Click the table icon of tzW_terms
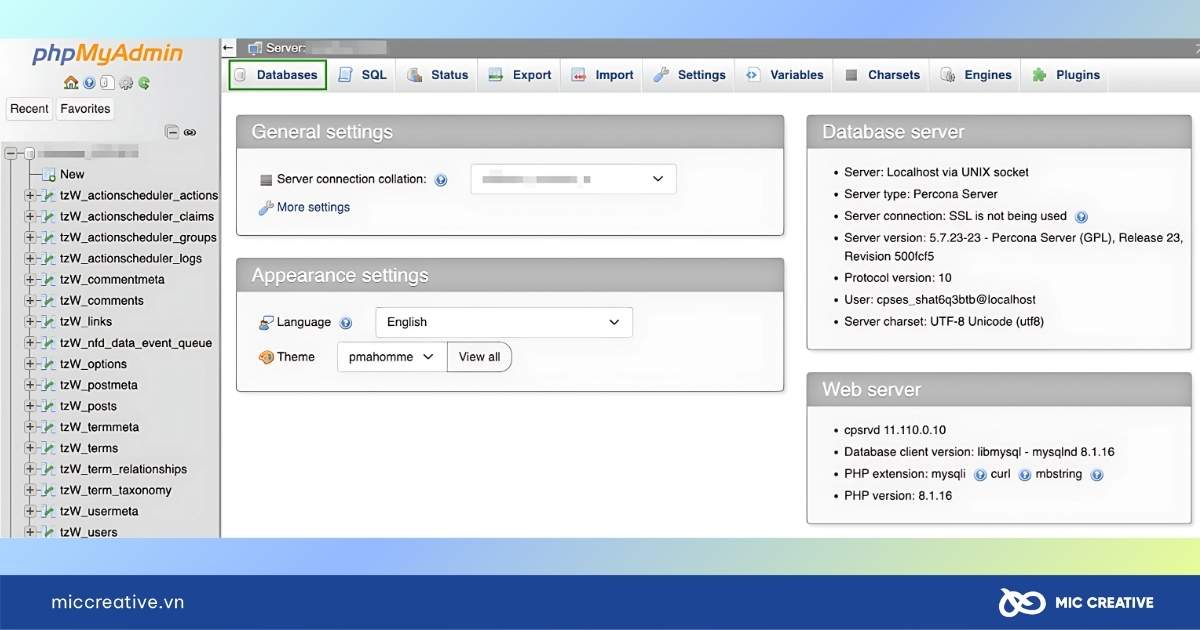The width and height of the screenshot is (1200, 630). pyautogui.click(x=47, y=448)
